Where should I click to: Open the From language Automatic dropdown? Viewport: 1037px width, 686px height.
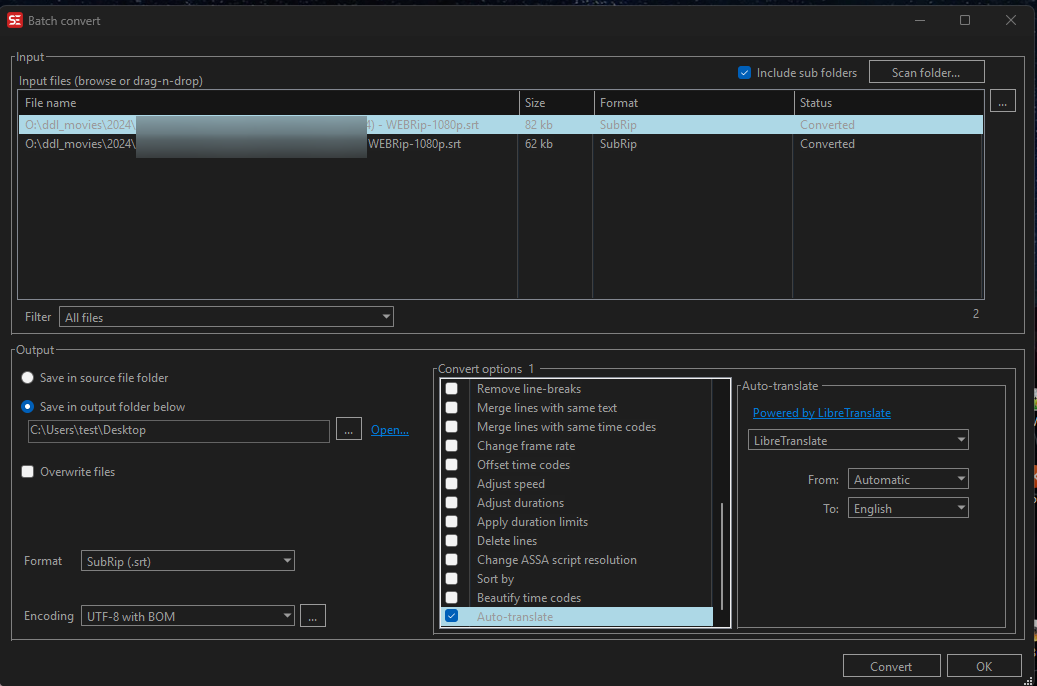[908, 479]
